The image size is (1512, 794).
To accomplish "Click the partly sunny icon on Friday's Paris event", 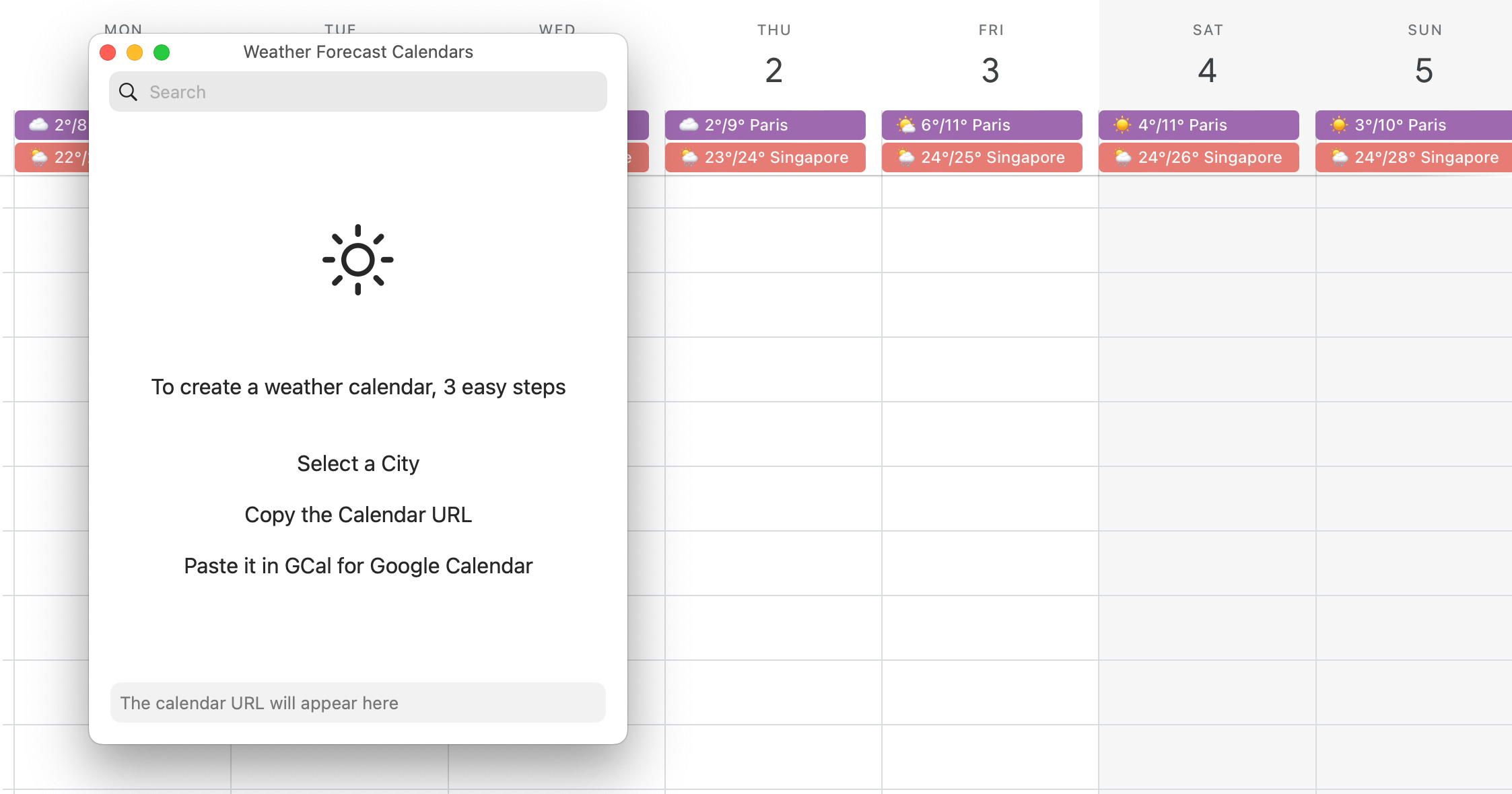I will click(x=906, y=124).
